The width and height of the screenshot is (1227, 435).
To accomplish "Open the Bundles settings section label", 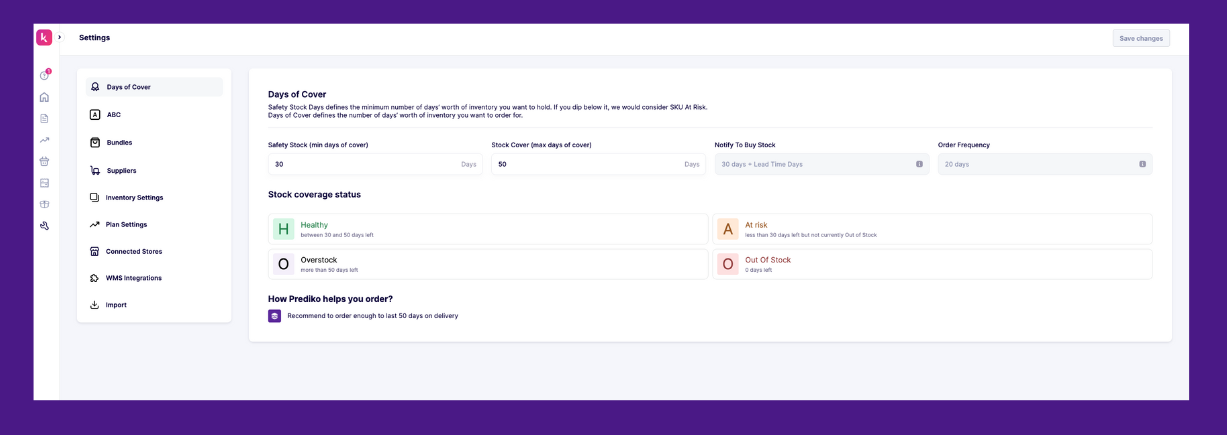I will (119, 142).
